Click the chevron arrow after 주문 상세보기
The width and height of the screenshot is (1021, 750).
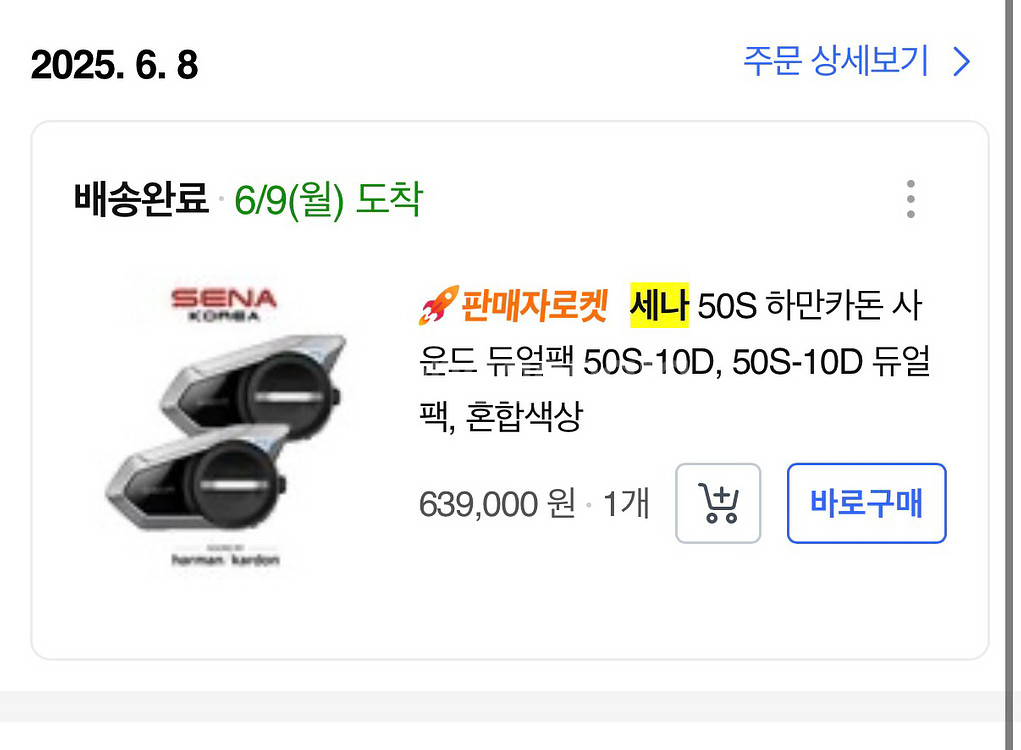coord(962,63)
